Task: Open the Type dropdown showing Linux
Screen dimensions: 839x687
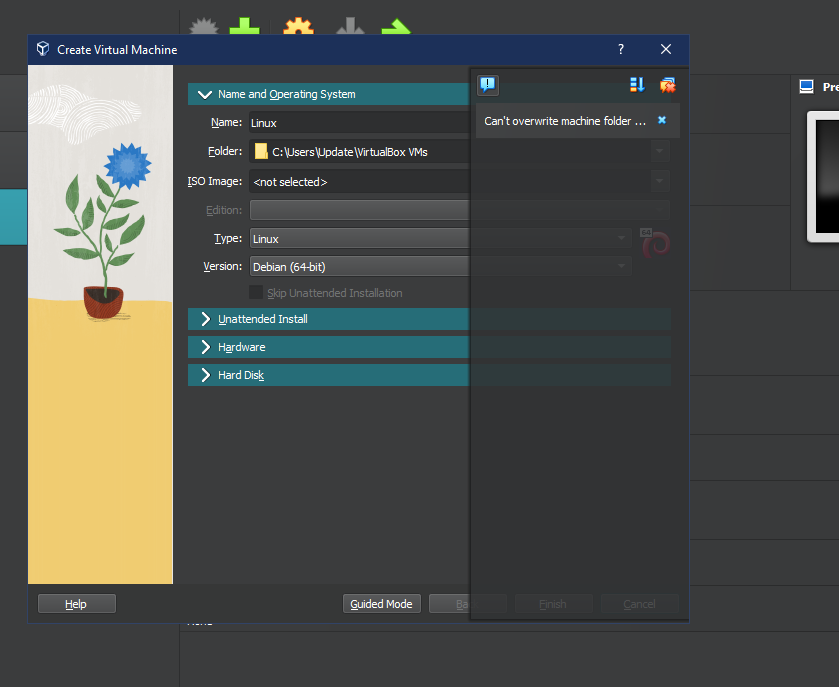Action: [440, 238]
